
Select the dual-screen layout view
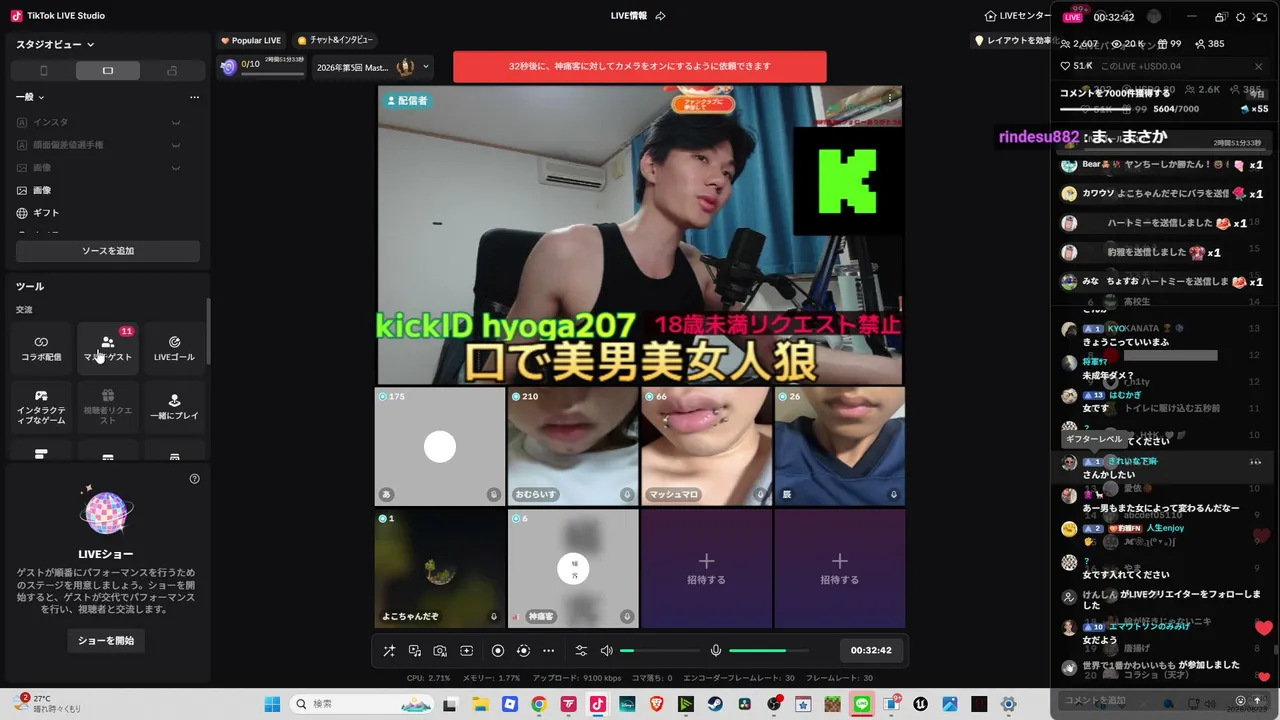(x=172, y=71)
